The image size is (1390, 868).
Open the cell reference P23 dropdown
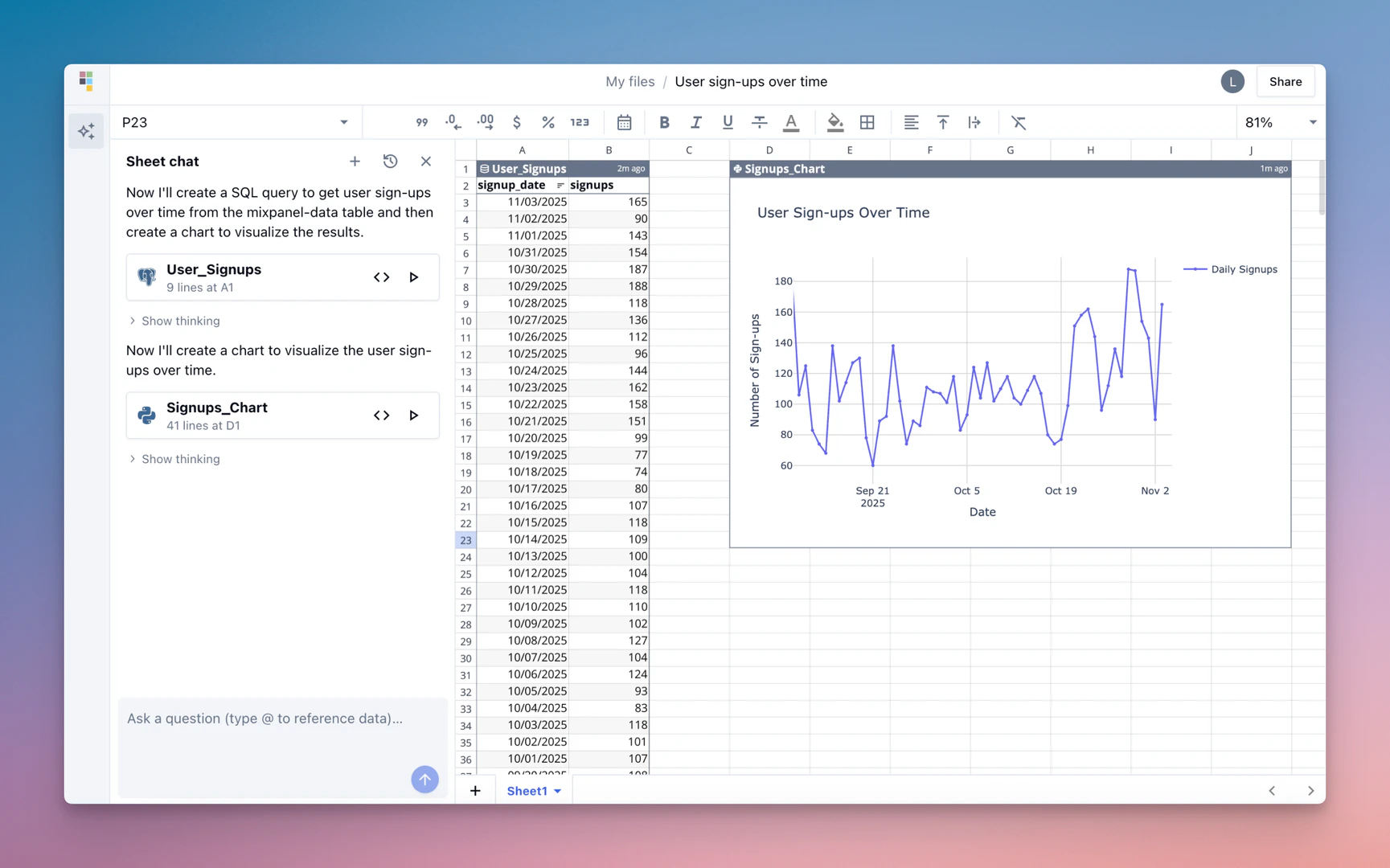tap(344, 122)
